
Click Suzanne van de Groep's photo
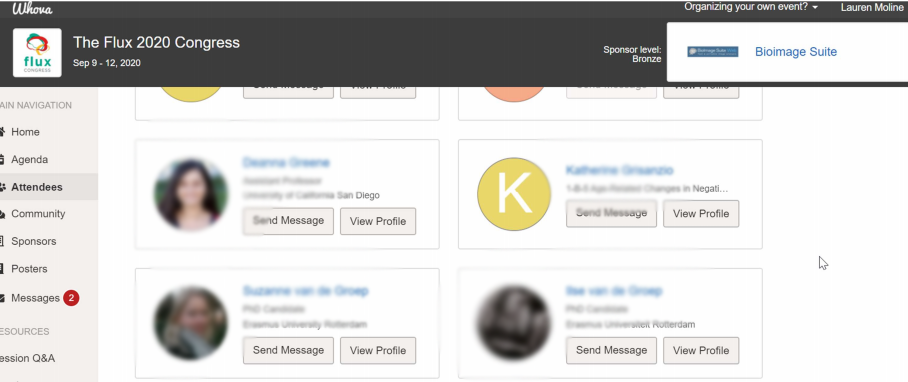coord(191,323)
